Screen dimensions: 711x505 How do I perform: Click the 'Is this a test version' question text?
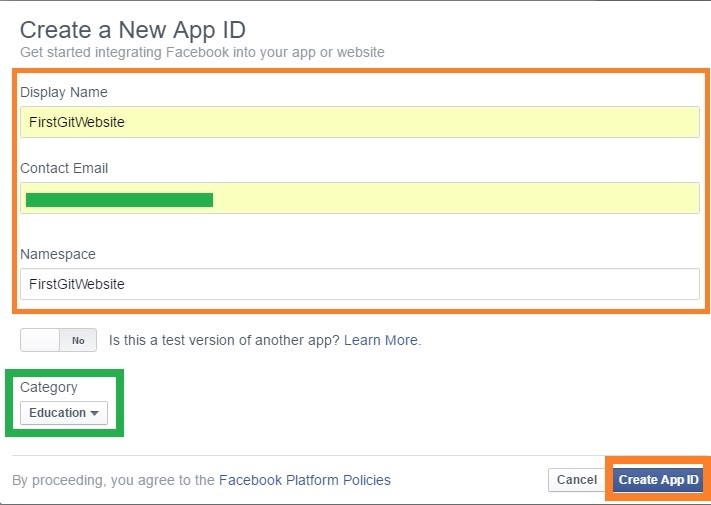(x=224, y=340)
